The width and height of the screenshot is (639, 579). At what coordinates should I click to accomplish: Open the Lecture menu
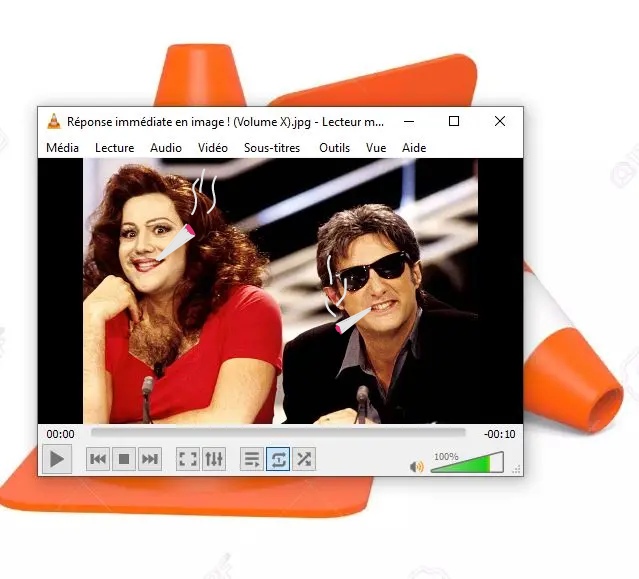(114, 147)
